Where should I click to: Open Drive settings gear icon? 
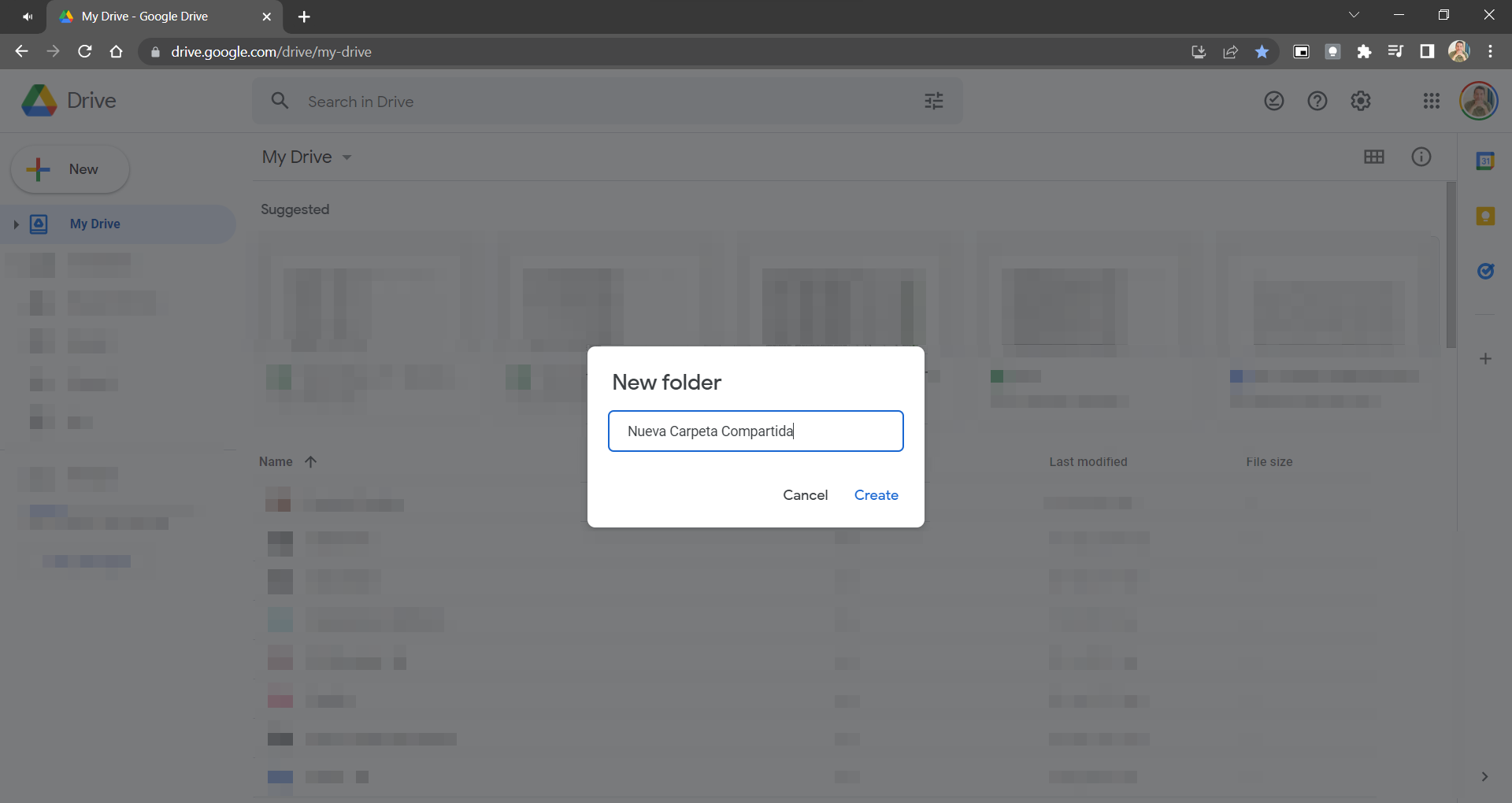[x=1361, y=101]
